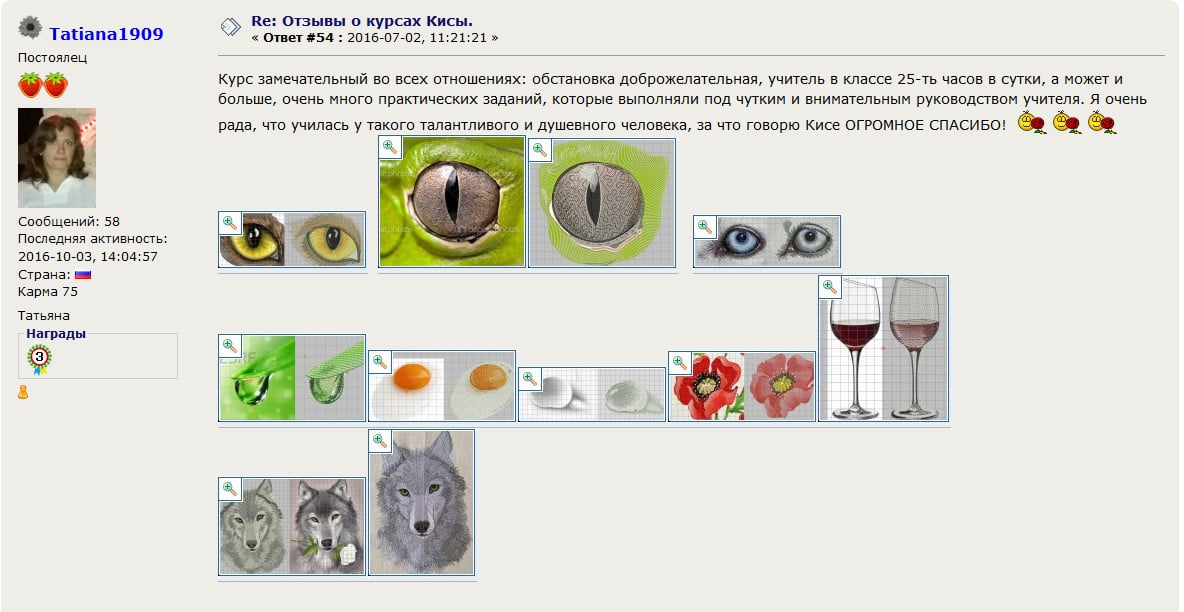Click the magnifier on large grey wolf embroidery
Screen dimensions: 1184x612
381,441
